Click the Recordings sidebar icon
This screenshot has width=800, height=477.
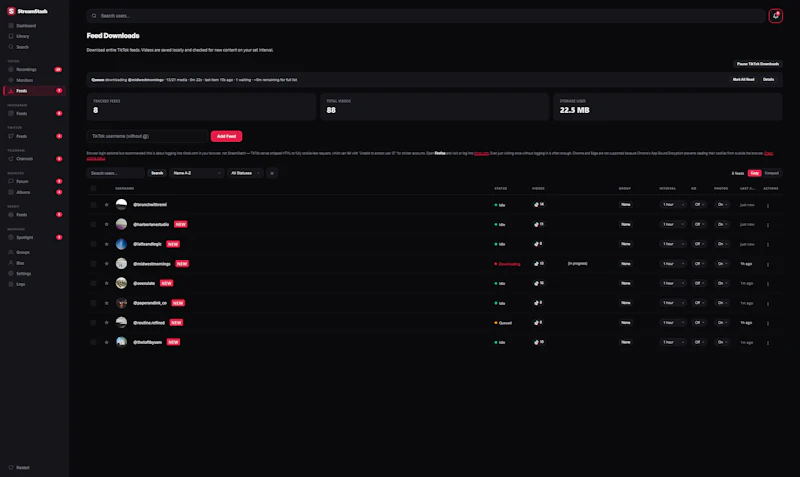click(x=11, y=69)
